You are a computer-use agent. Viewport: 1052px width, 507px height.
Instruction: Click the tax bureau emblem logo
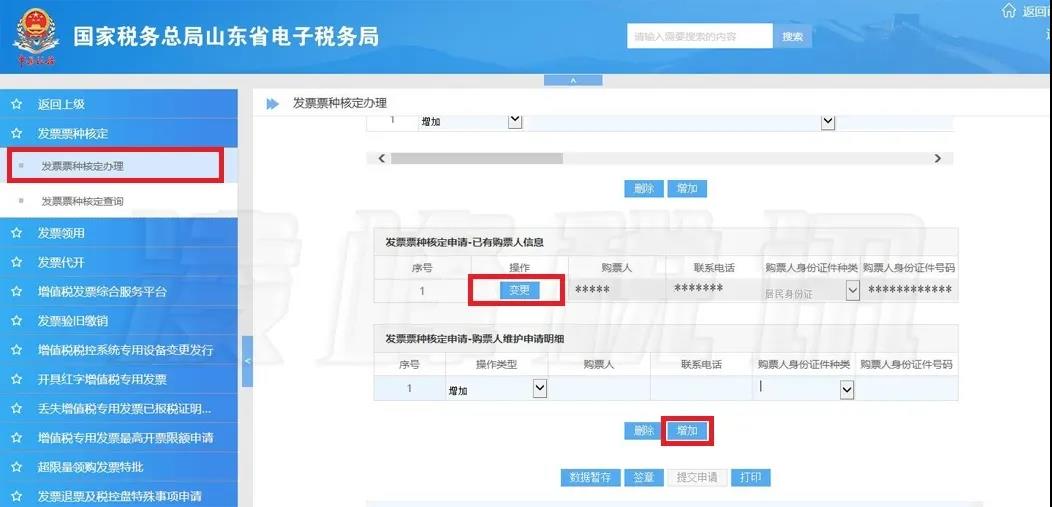pos(35,37)
